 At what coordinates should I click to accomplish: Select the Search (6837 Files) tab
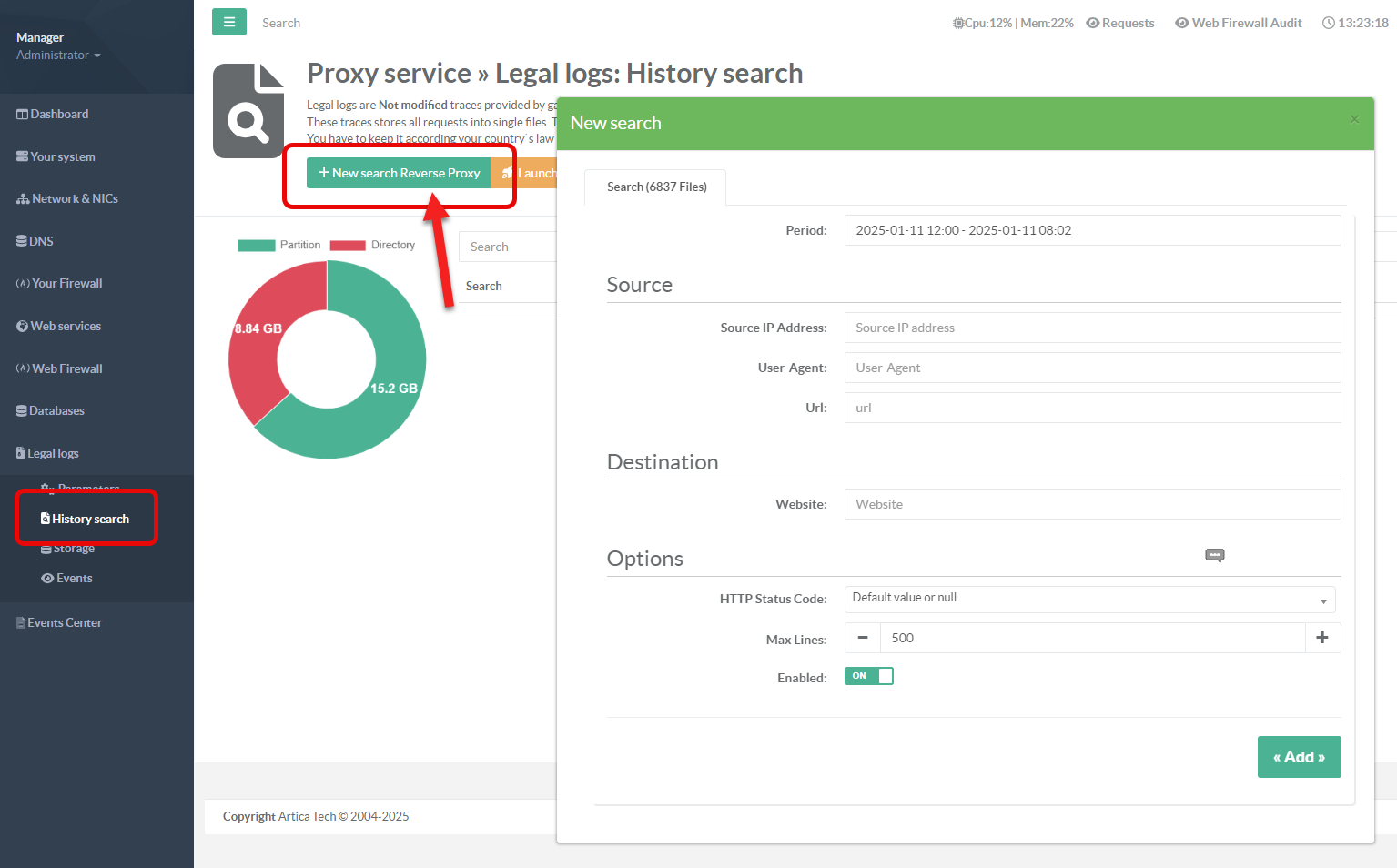[x=656, y=187]
